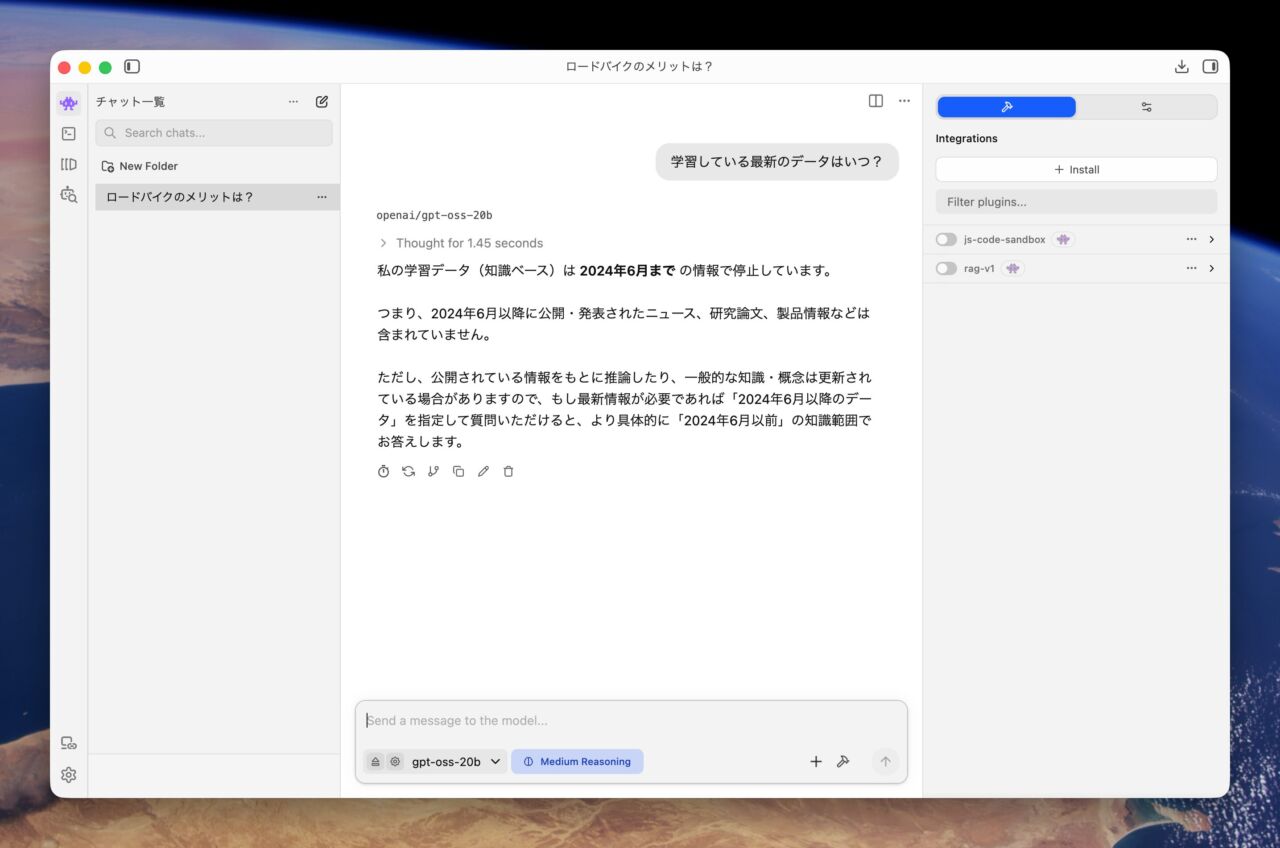The image size is (1280, 848).
Task: Enable the js-code-sandbox plugin toggle
Action: point(946,240)
